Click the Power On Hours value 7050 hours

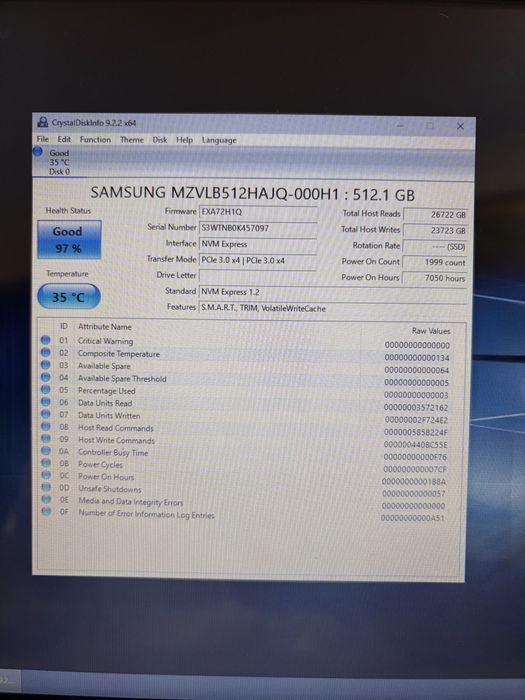pos(435,278)
